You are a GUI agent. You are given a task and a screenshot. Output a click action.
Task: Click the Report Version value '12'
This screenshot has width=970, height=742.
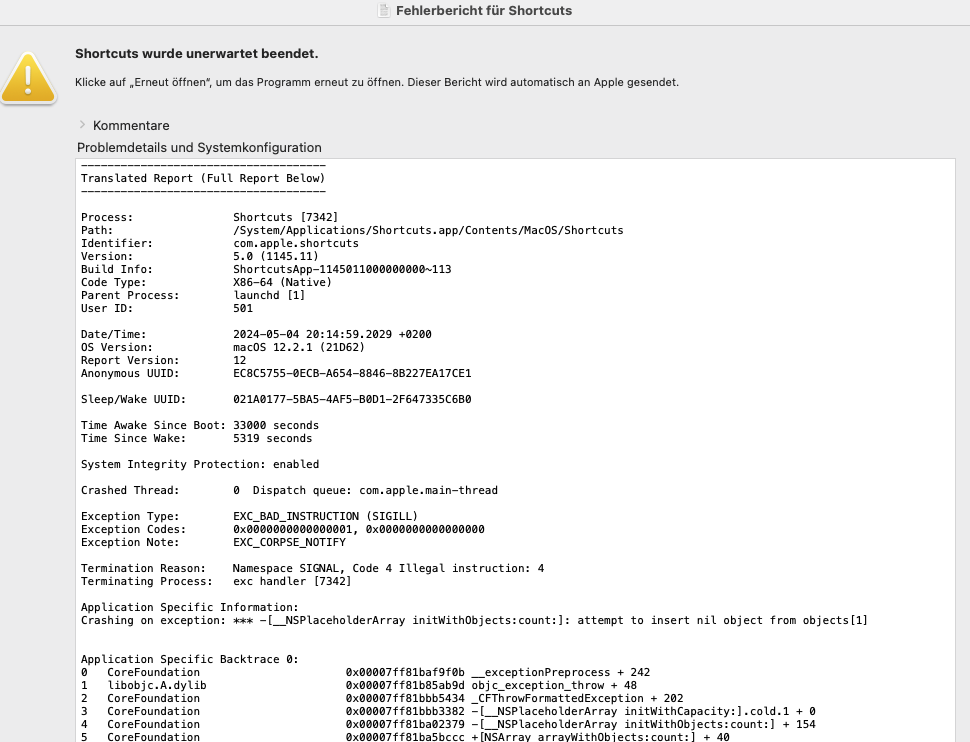[239, 360]
